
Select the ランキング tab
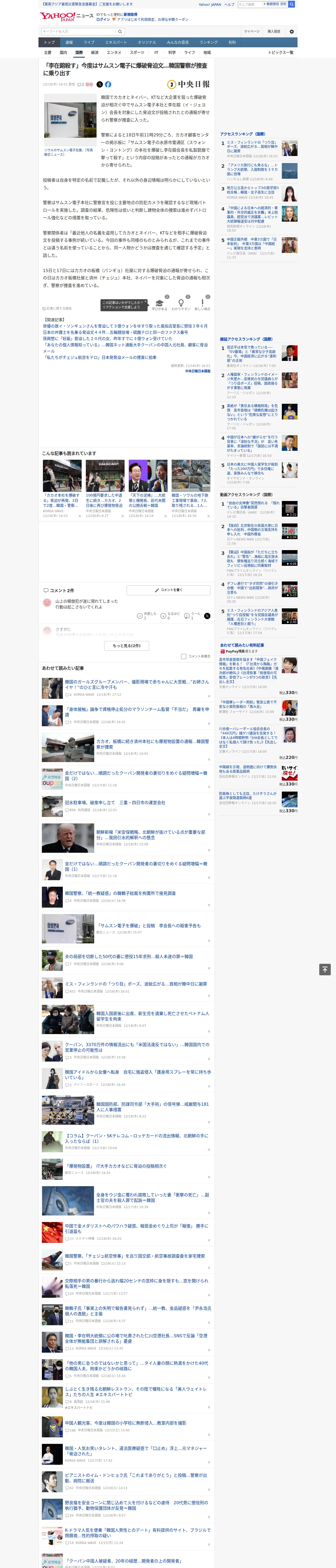point(209,43)
